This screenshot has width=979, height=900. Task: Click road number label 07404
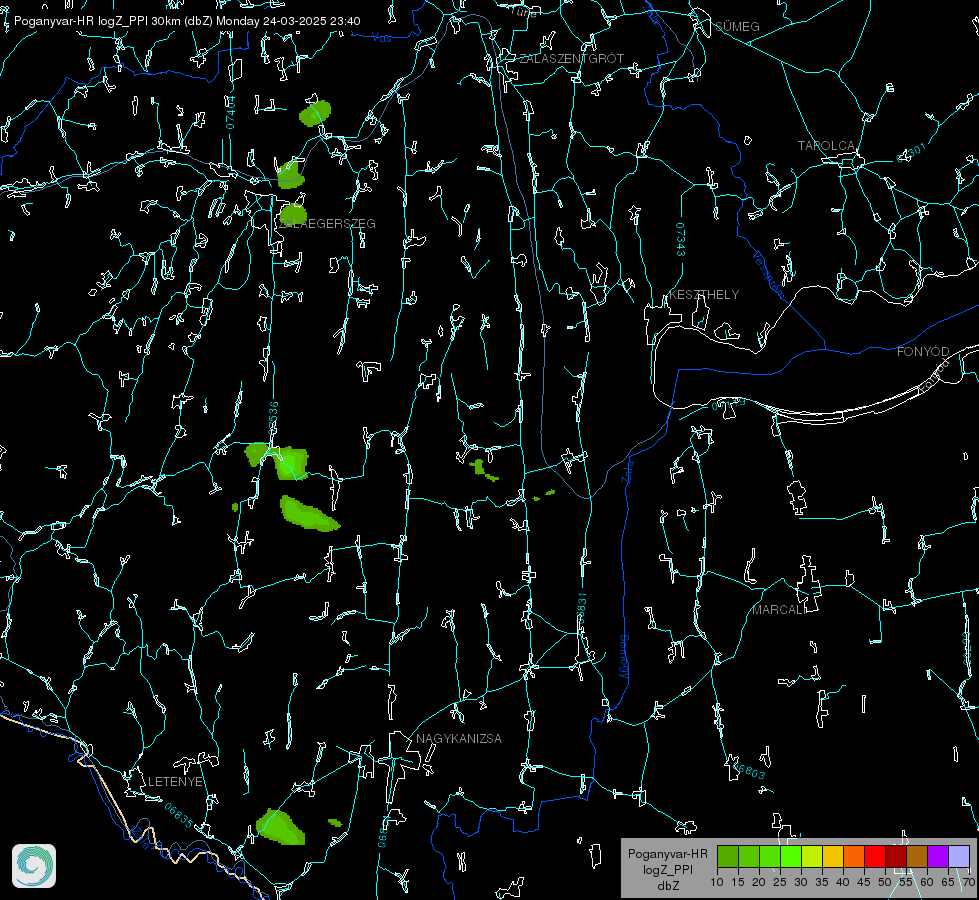231,112
